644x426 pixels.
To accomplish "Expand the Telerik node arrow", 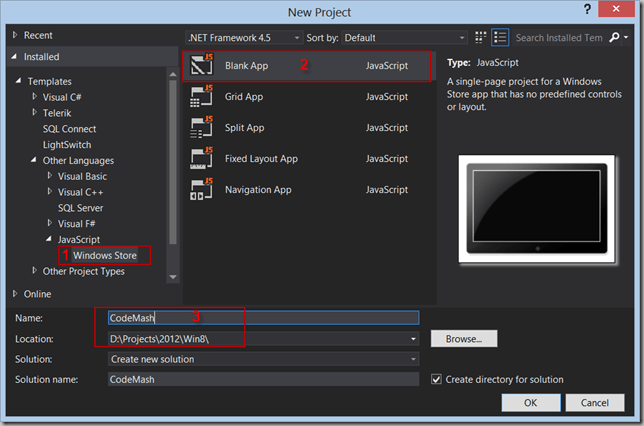I will [34, 112].
